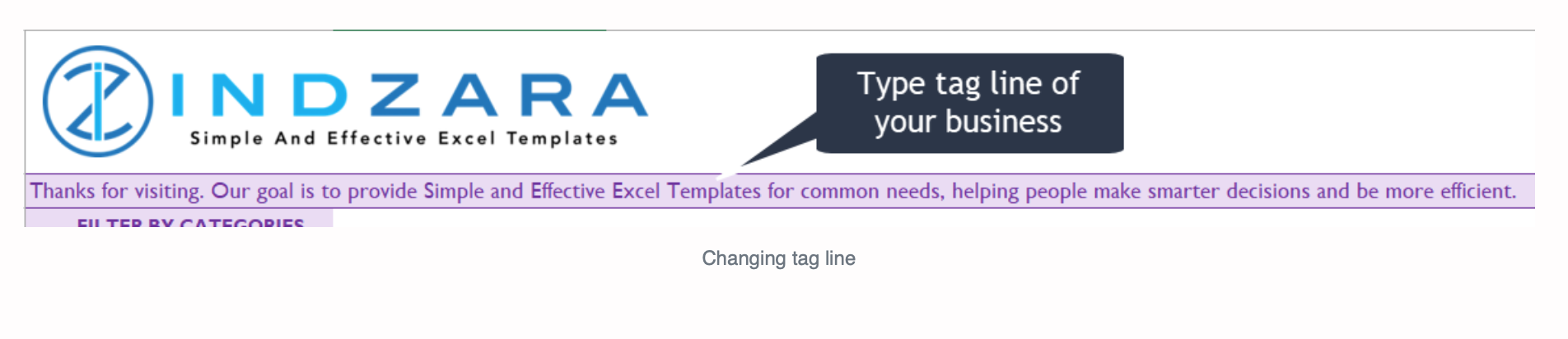
Task: Click the letter D in INDZARA
Action: (320, 95)
